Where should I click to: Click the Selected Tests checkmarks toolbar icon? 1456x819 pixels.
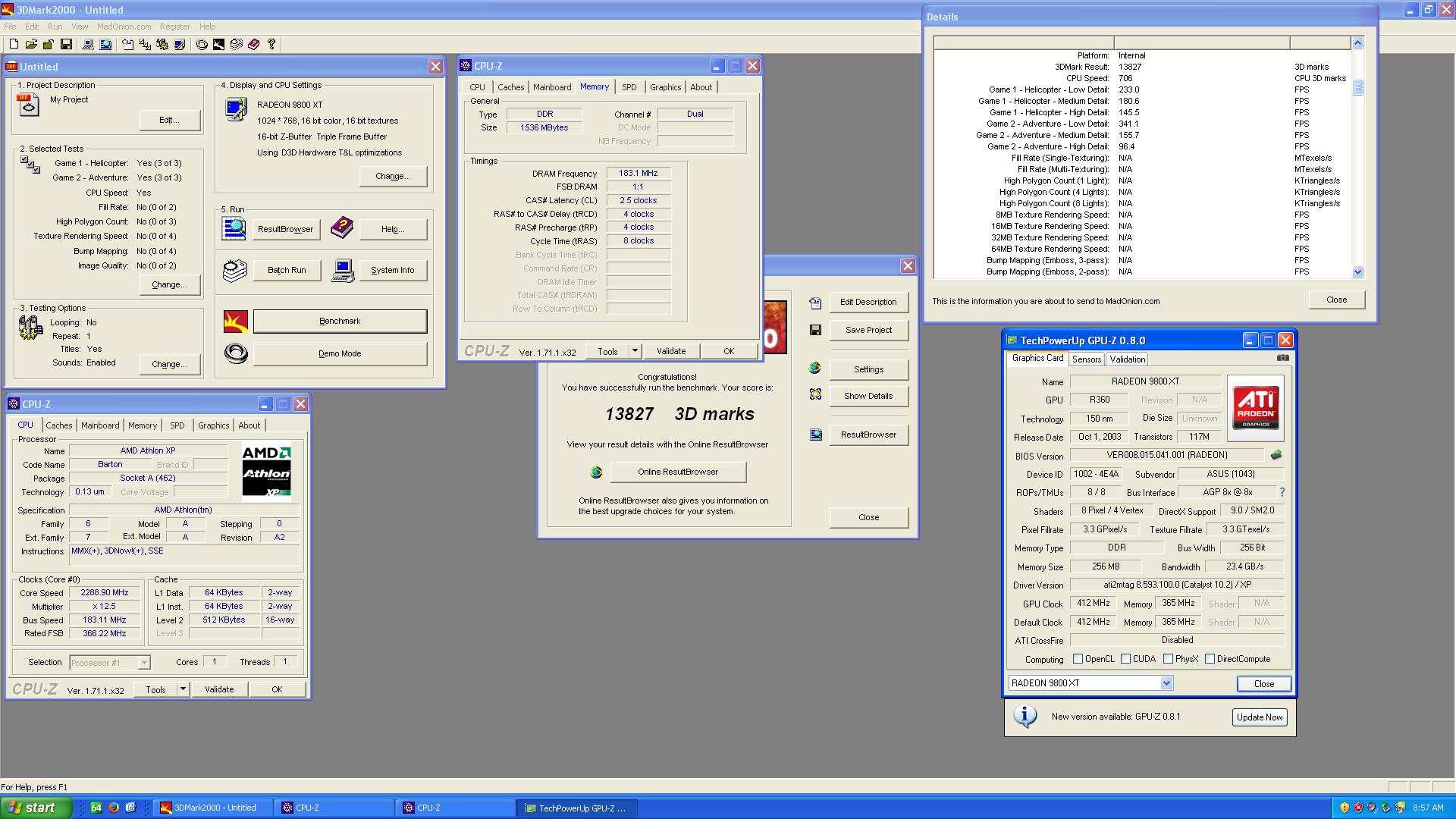[144, 45]
